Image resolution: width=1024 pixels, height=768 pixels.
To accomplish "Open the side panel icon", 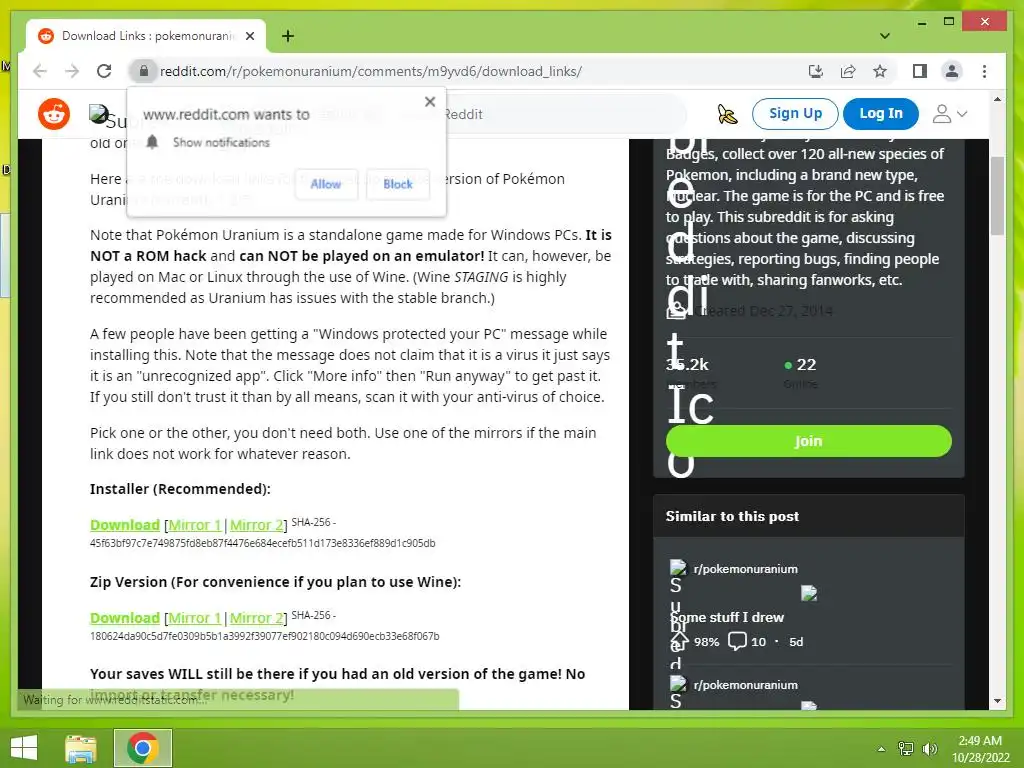I will click(x=920, y=71).
